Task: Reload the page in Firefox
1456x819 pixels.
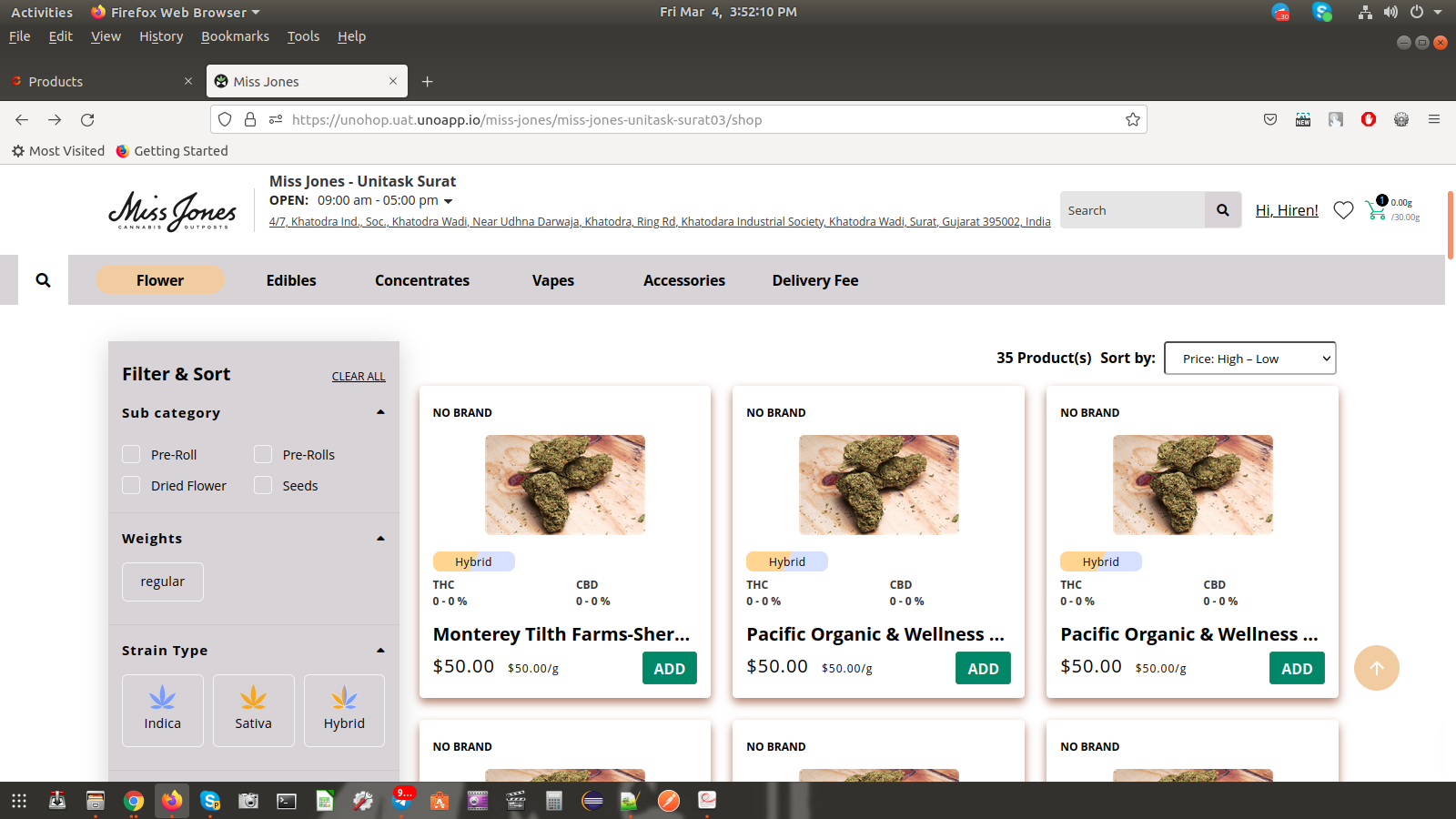Action: point(87,120)
